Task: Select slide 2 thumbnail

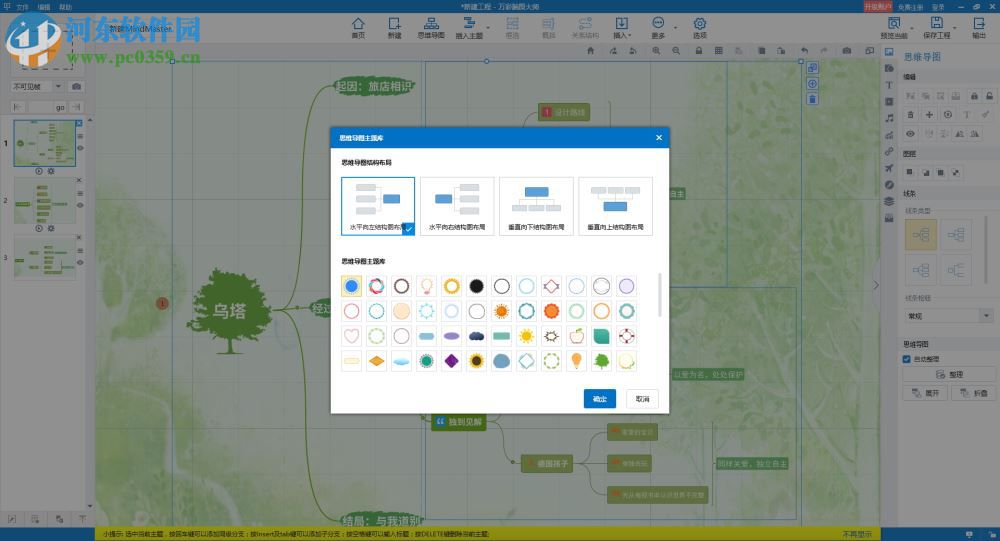Action: [45, 201]
